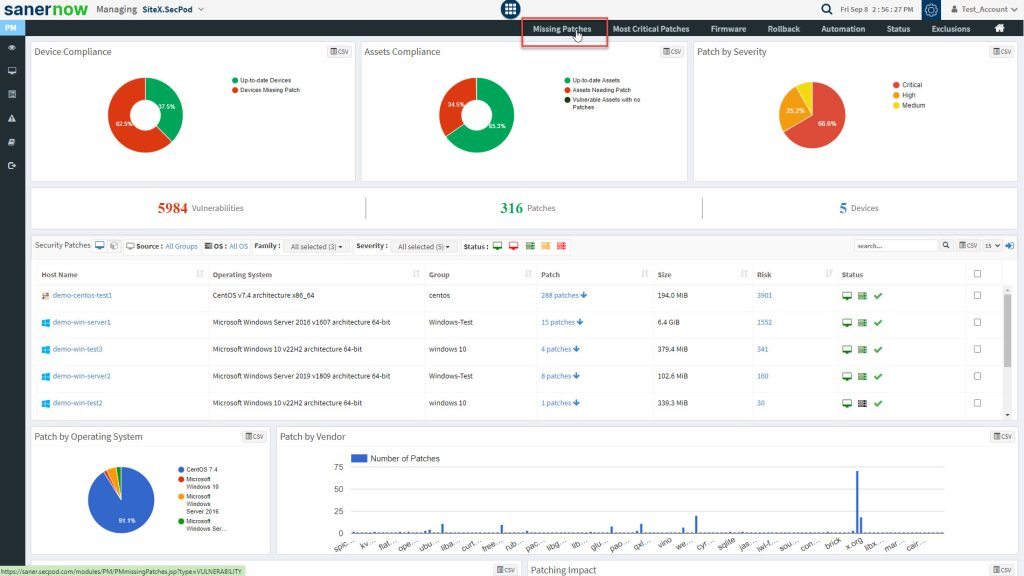Select the checkbox for demo-win-server2 row
The image size is (1024, 576).
coord(977,376)
